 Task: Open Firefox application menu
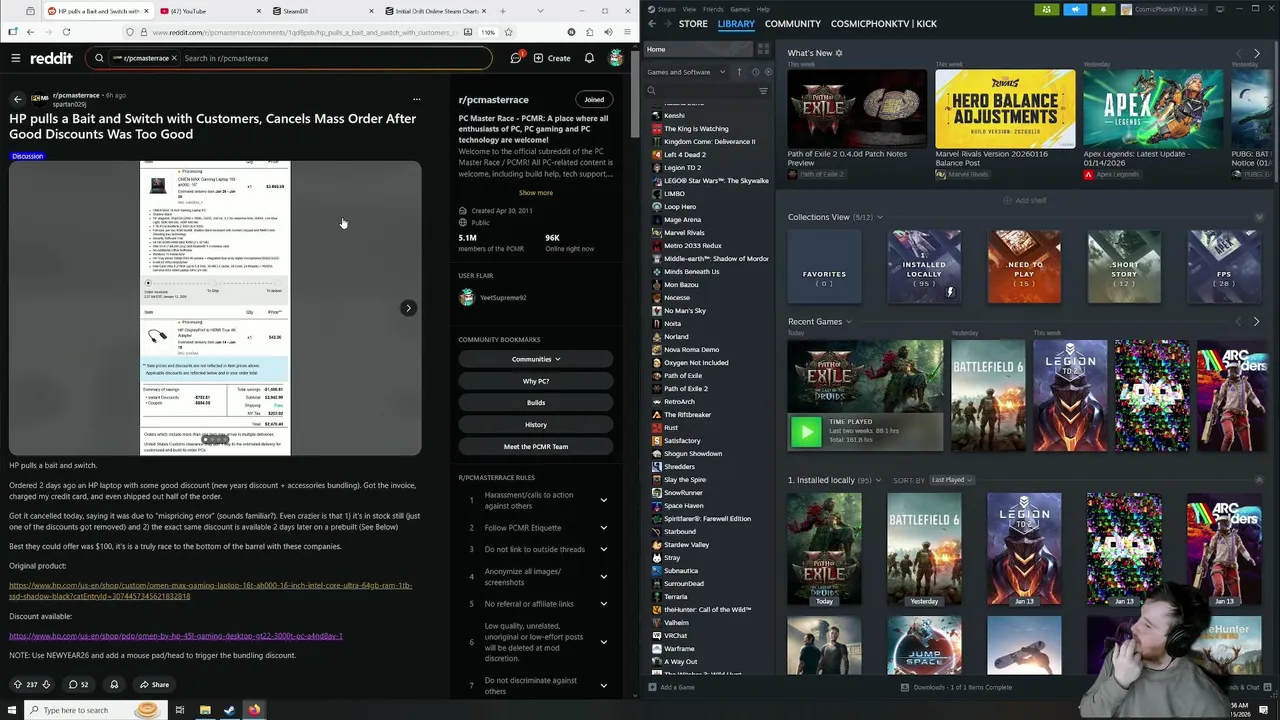[x=626, y=32]
